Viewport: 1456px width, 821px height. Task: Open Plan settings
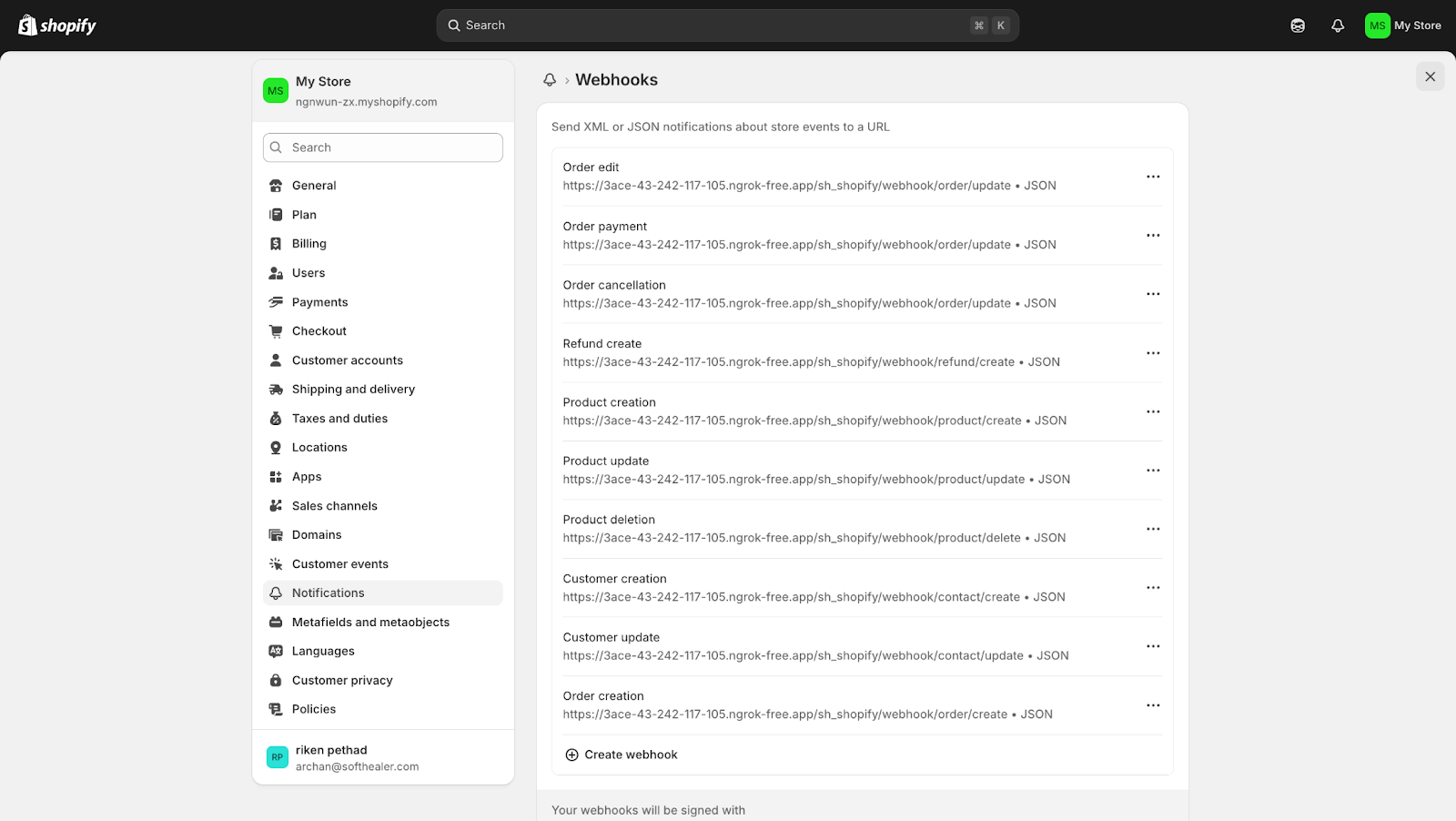(x=383, y=215)
